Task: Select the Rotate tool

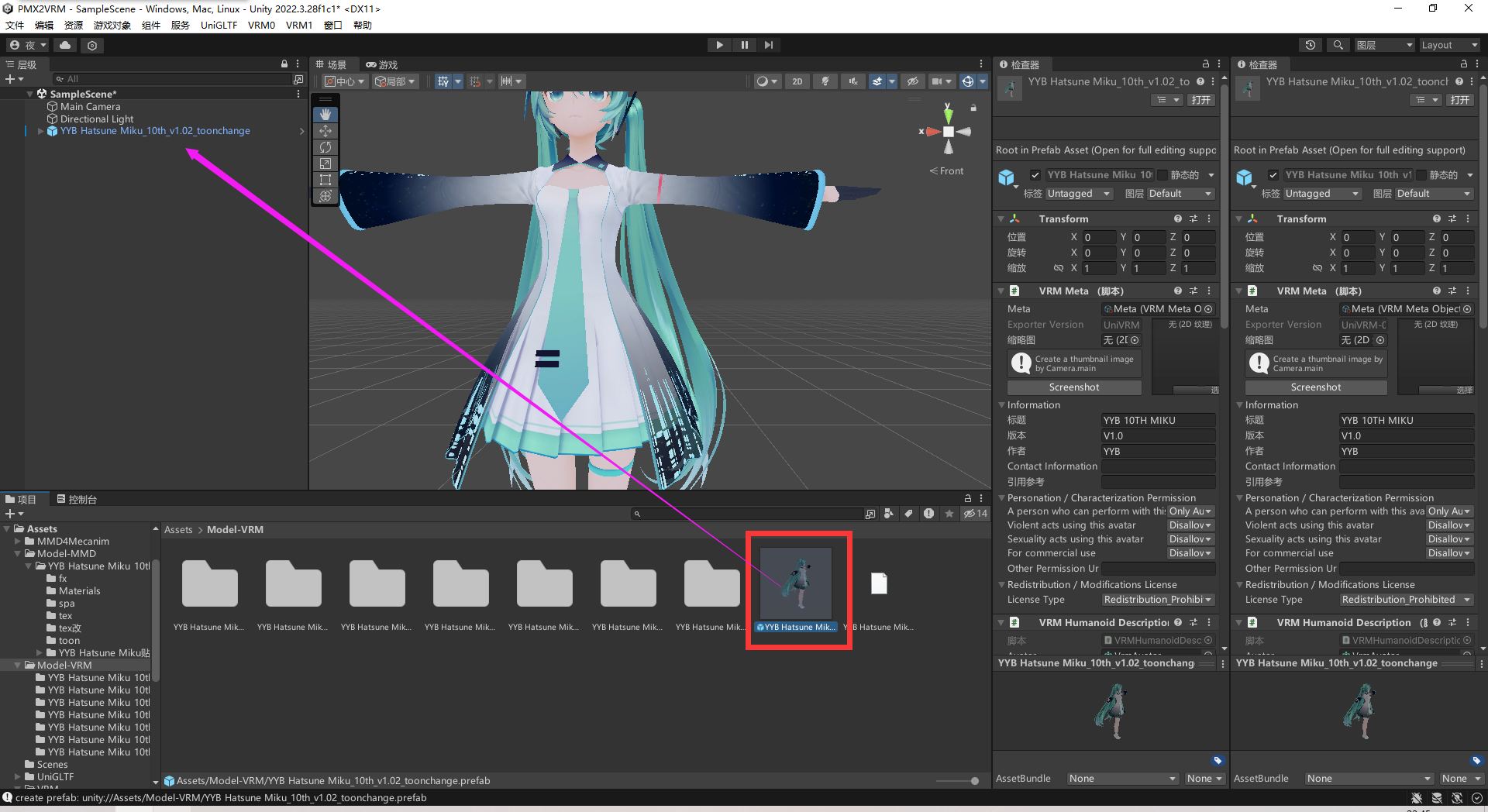Action: click(x=325, y=147)
